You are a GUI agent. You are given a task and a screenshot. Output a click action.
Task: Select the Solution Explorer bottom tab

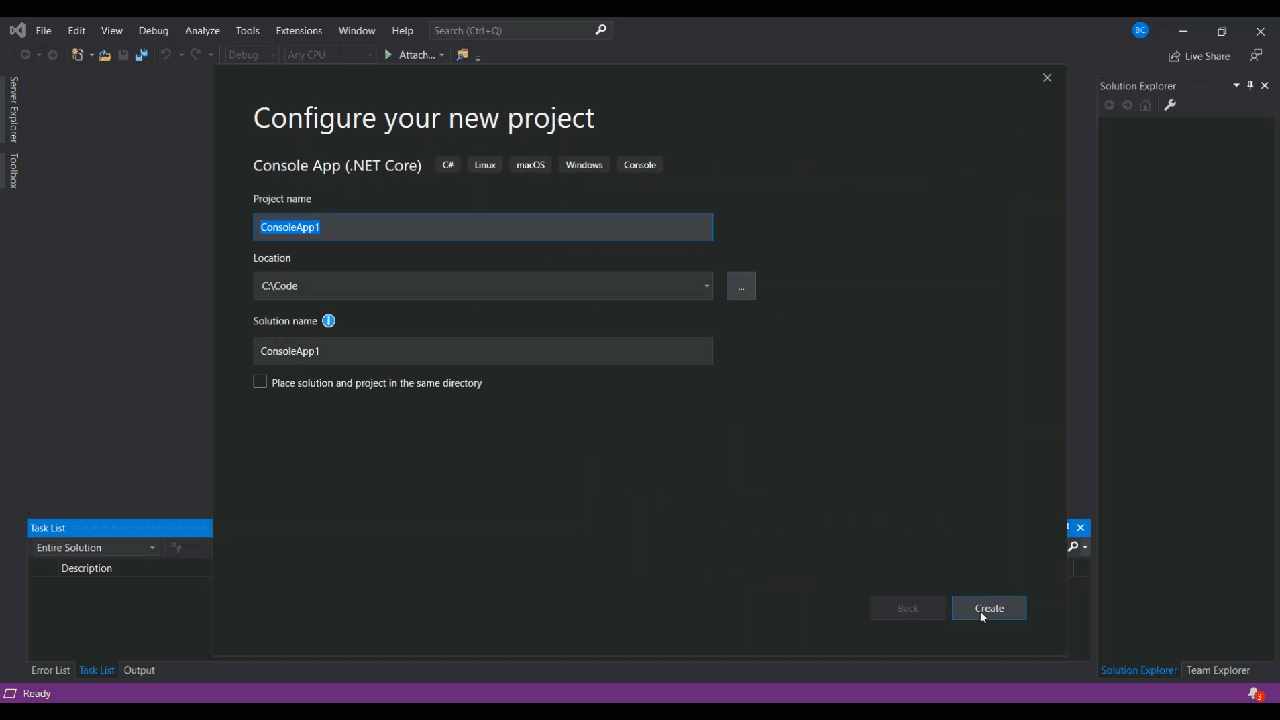[x=1138, y=670]
